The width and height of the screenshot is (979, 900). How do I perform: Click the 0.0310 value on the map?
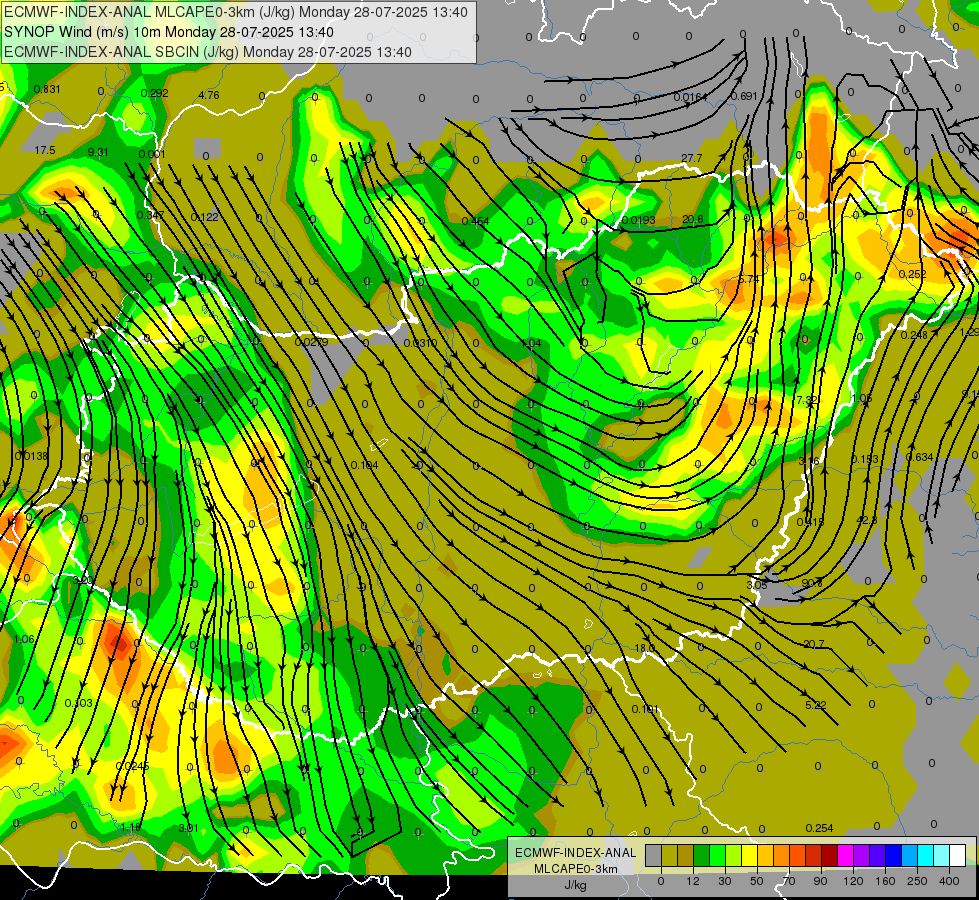(x=420, y=344)
